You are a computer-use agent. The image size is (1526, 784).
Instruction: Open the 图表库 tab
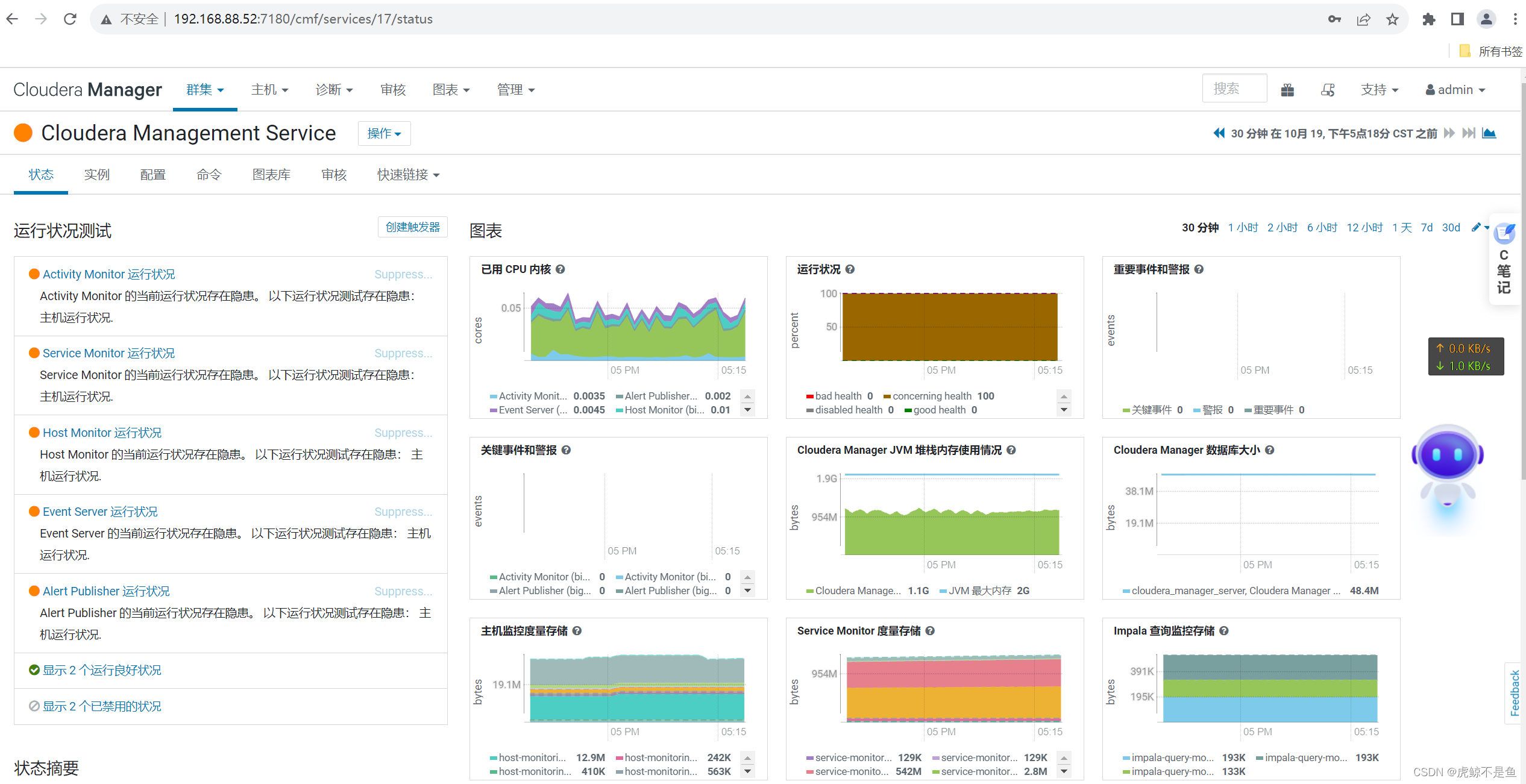271,175
